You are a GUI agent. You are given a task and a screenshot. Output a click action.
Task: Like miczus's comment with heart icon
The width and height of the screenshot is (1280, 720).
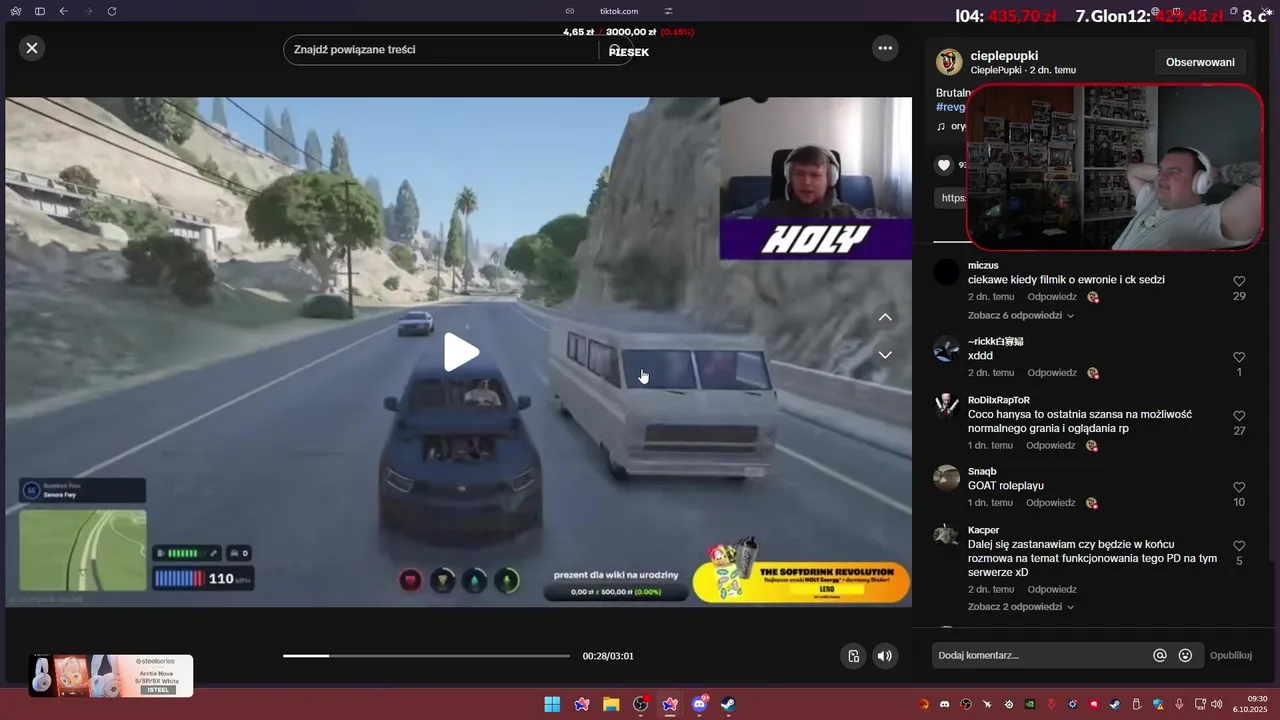1239,282
